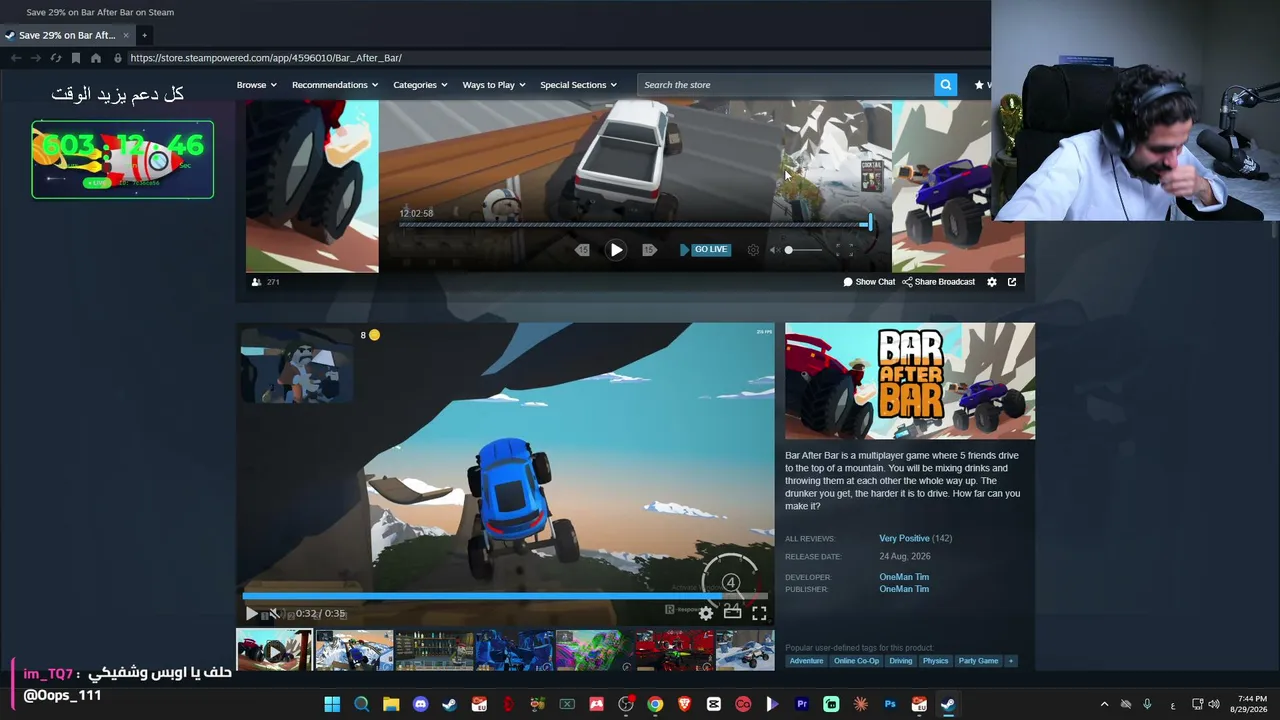This screenshot has height=720, width=1280.
Task: Open a new browser tab
Action: tap(144, 35)
